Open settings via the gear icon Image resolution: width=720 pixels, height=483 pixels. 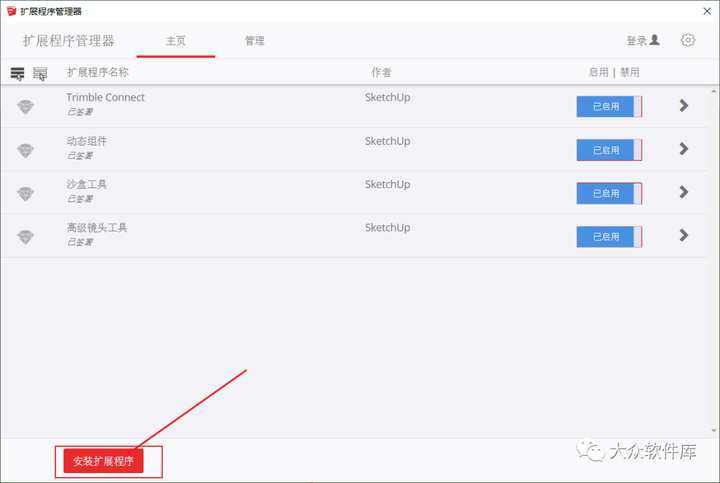point(687,40)
